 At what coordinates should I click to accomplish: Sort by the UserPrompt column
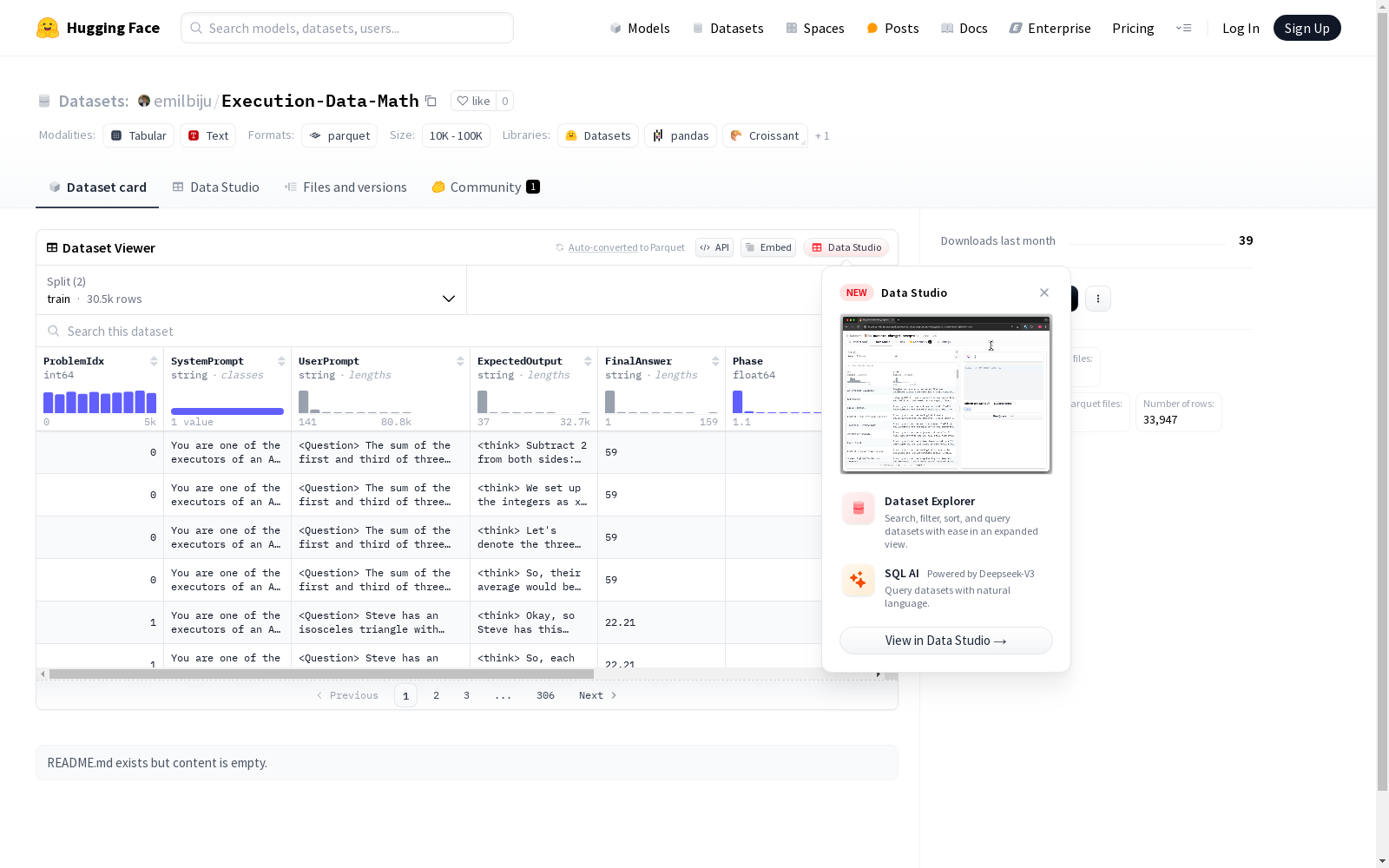point(460,361)
